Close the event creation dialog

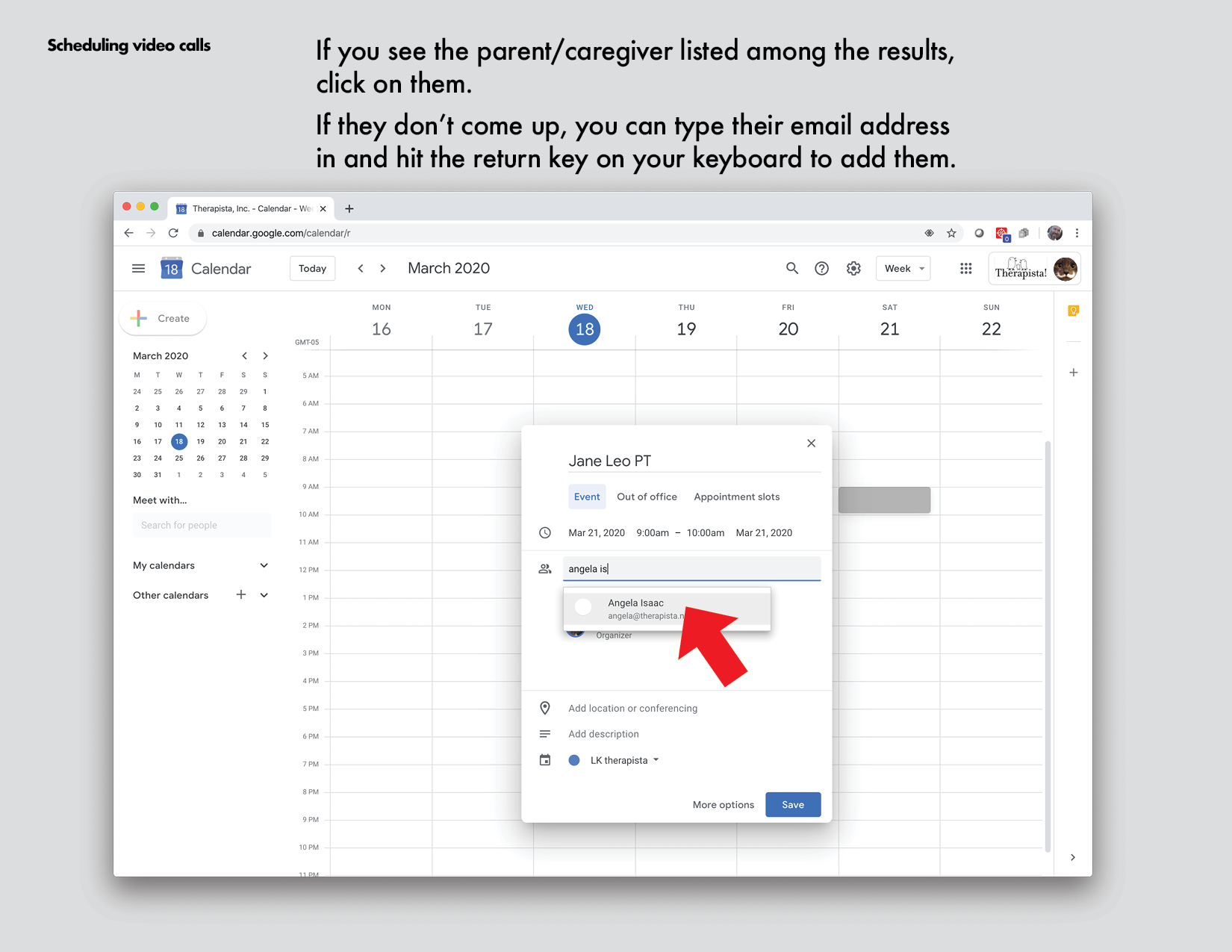pyautogui.click(x=811, y=444)
